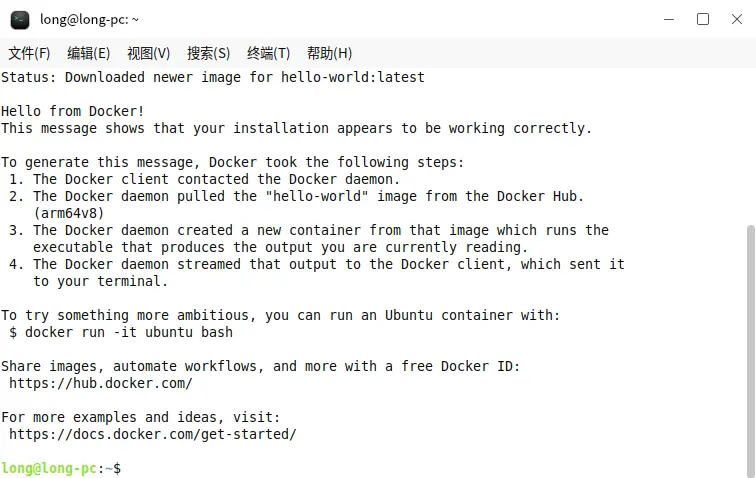Click the "(arm64v8)" text in output
This screenshot has width=756, height=478.
pyautogui.click(x=69, y=213)
